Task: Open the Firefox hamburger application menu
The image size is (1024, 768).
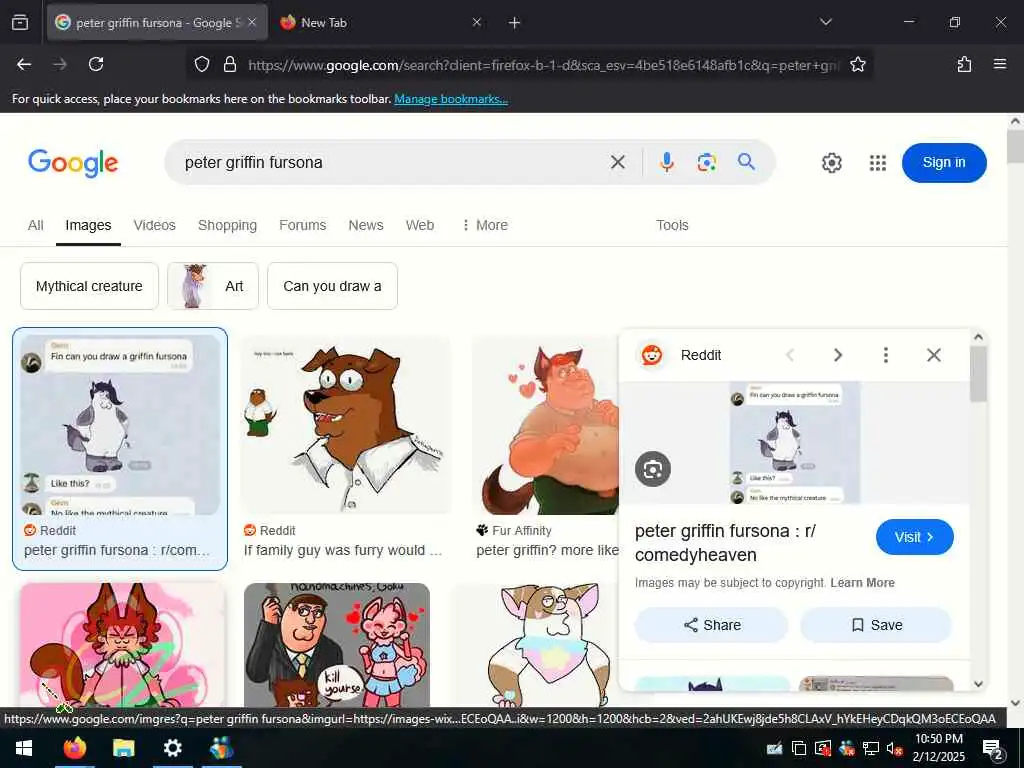Action: pos(1000,64)
